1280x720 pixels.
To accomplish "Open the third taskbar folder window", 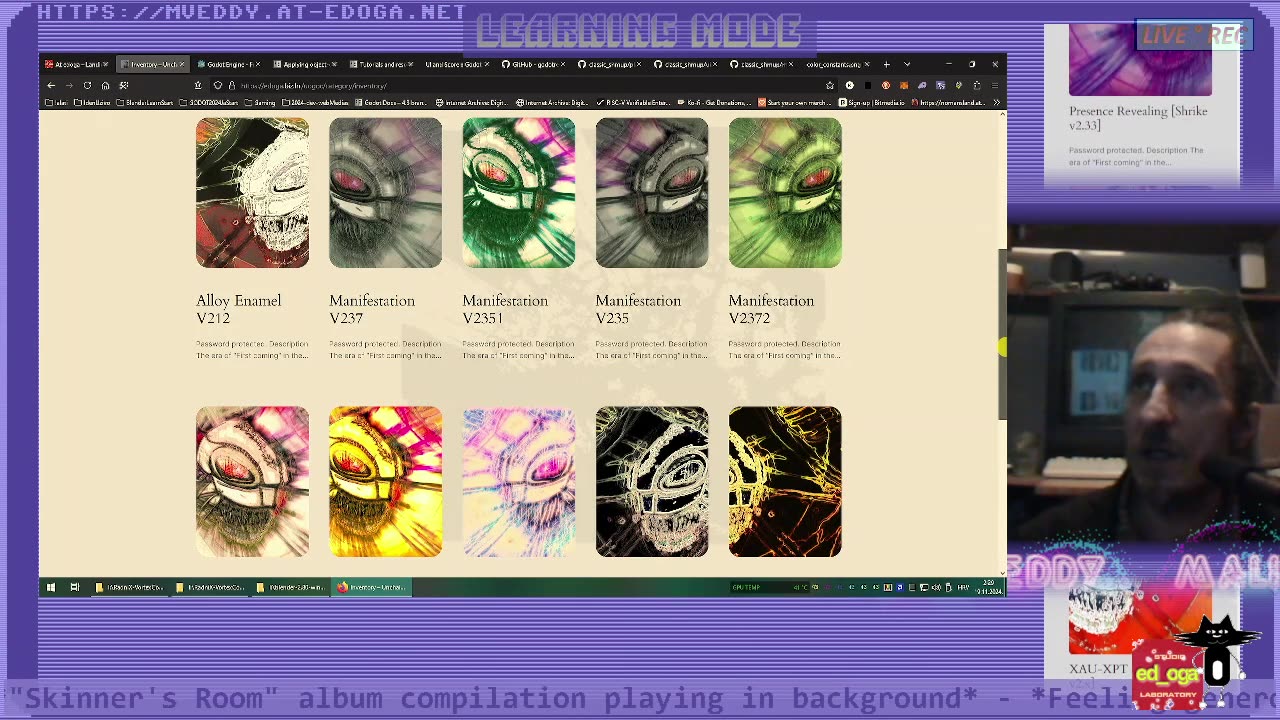I will 291,587.
